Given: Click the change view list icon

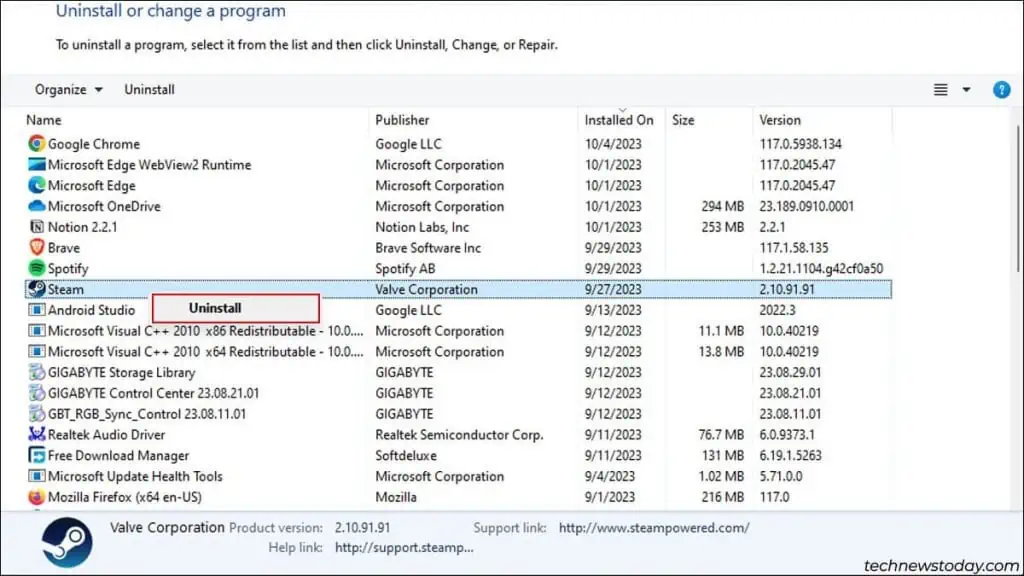Looking at the screenshot, I should click(940, 89).
